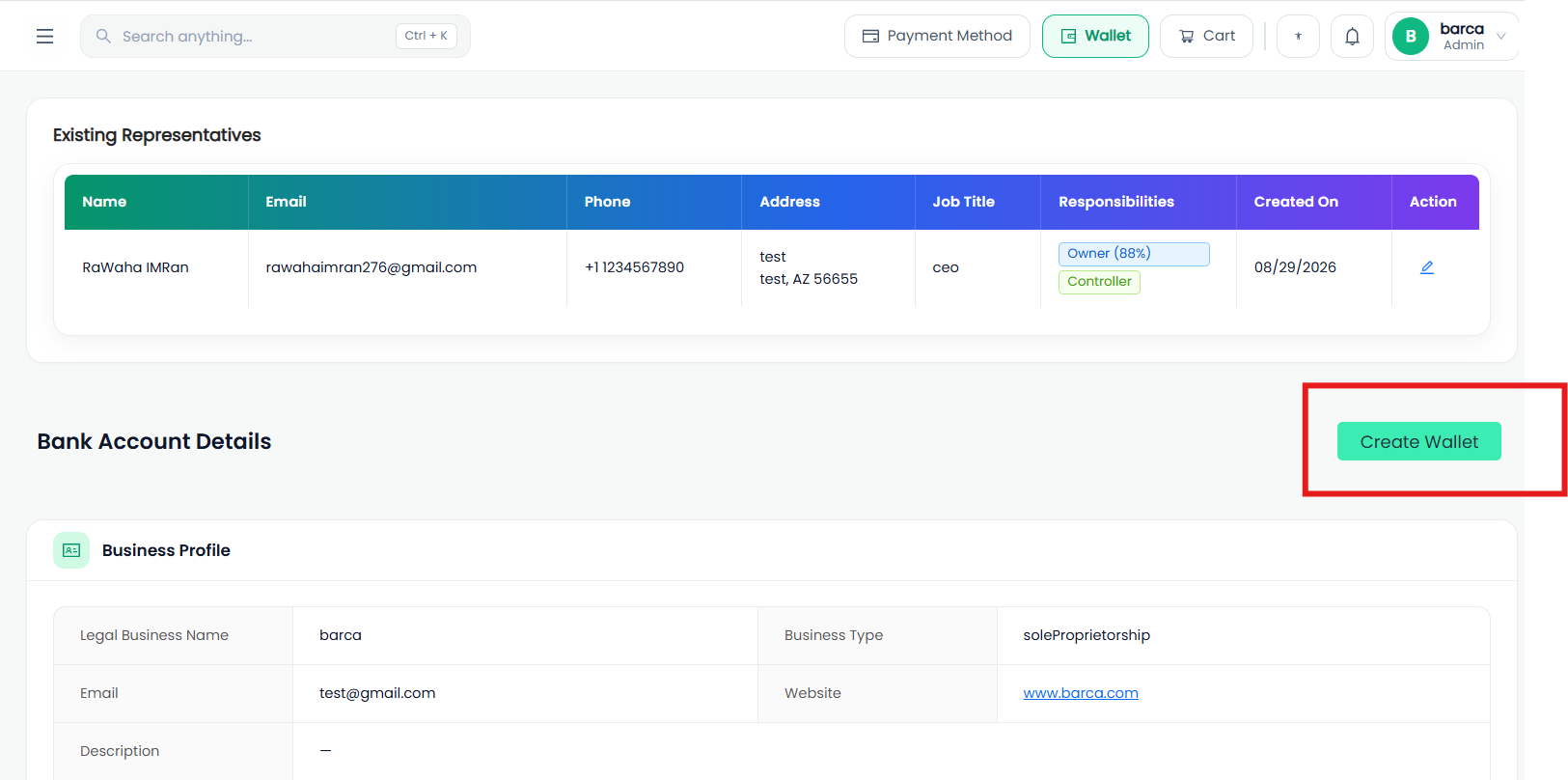Viewport: 1568px width, 780px height.
Task: Click the Action column header
Action: [x=1435, y=202]
